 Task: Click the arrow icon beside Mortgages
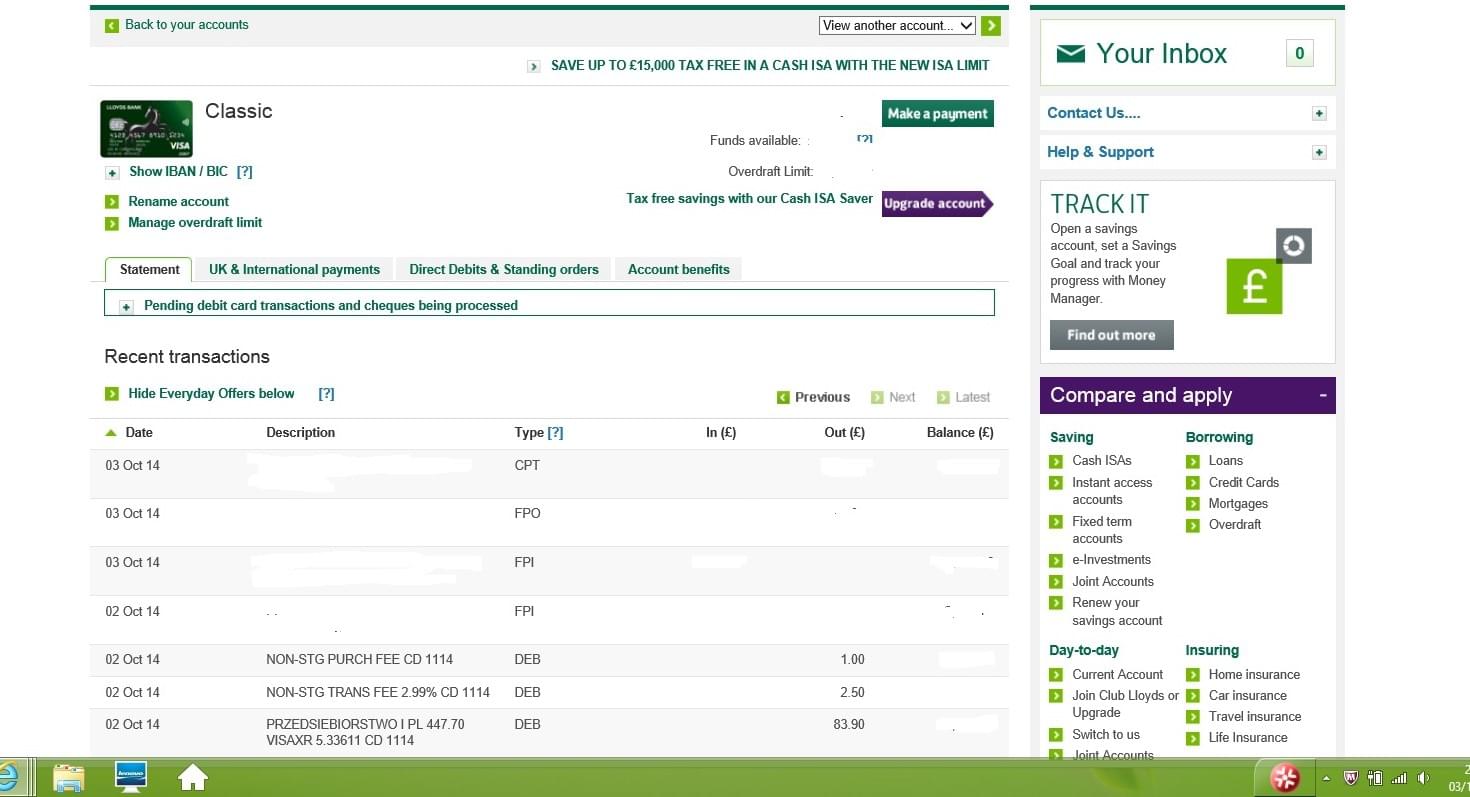tap(1193, 504)
